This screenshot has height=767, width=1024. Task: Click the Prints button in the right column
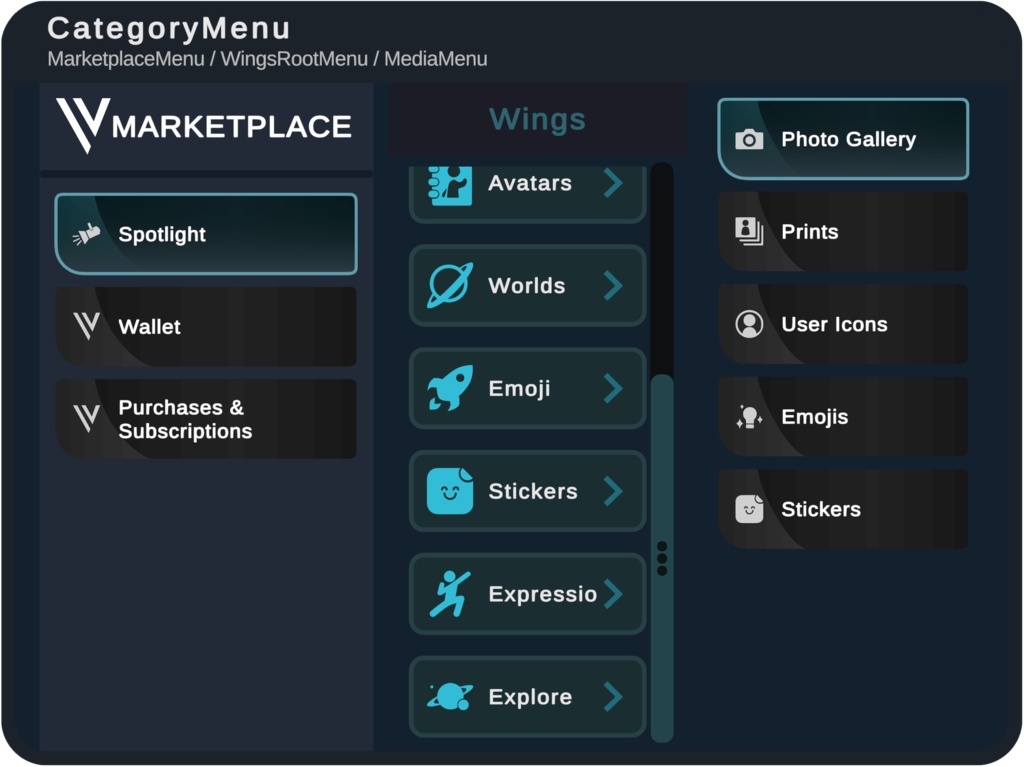pos(843,232)
